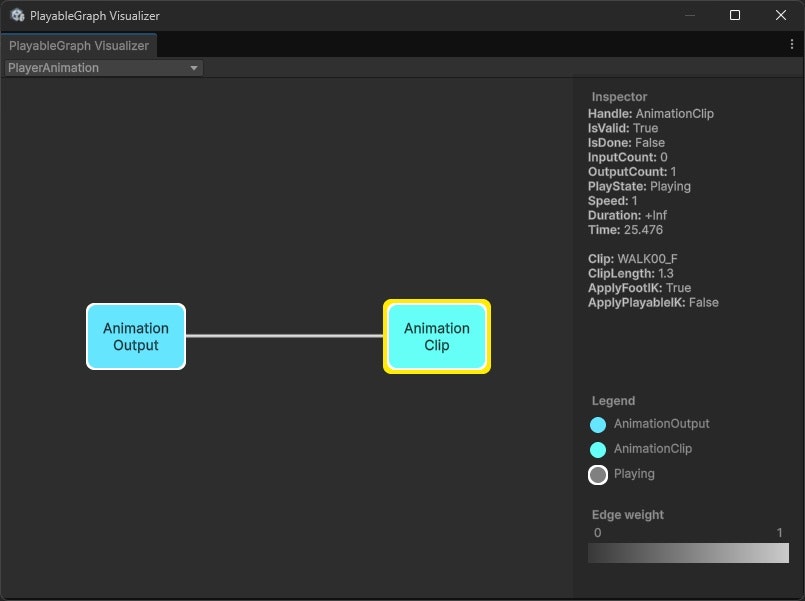Click the three-dot overflow menu icon
This screenshot has height=601, width=805.
(791, 45)
